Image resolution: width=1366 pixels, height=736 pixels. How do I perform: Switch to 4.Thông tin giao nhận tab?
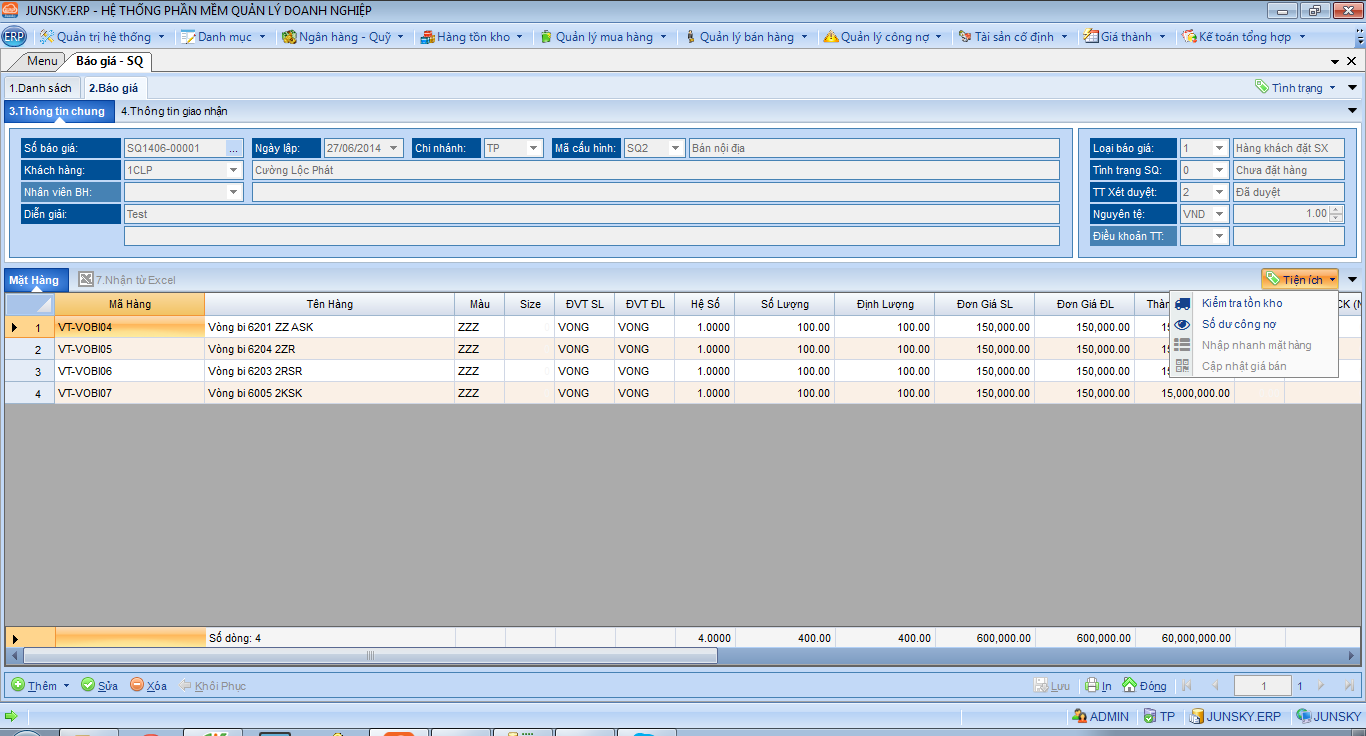click(174, 111)
